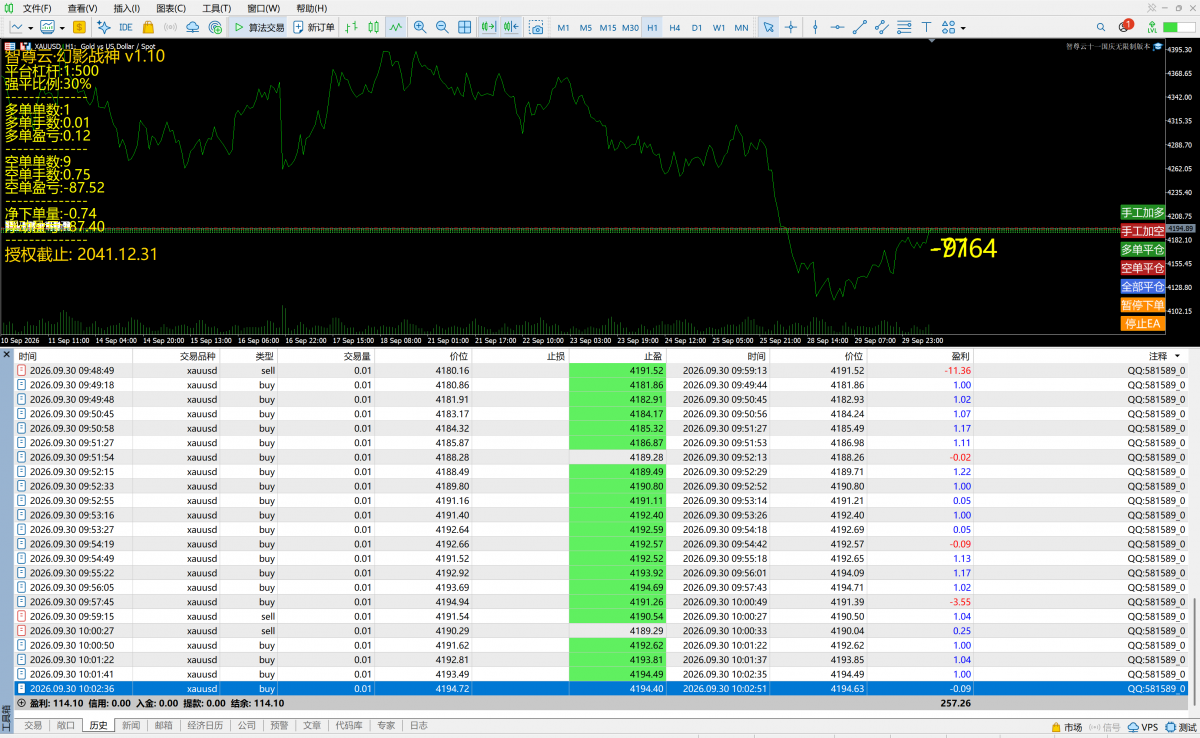This screenshot has width=1200, height=738.
Task: Switch chart to M15 timeframe
Action: coord(608,27)
